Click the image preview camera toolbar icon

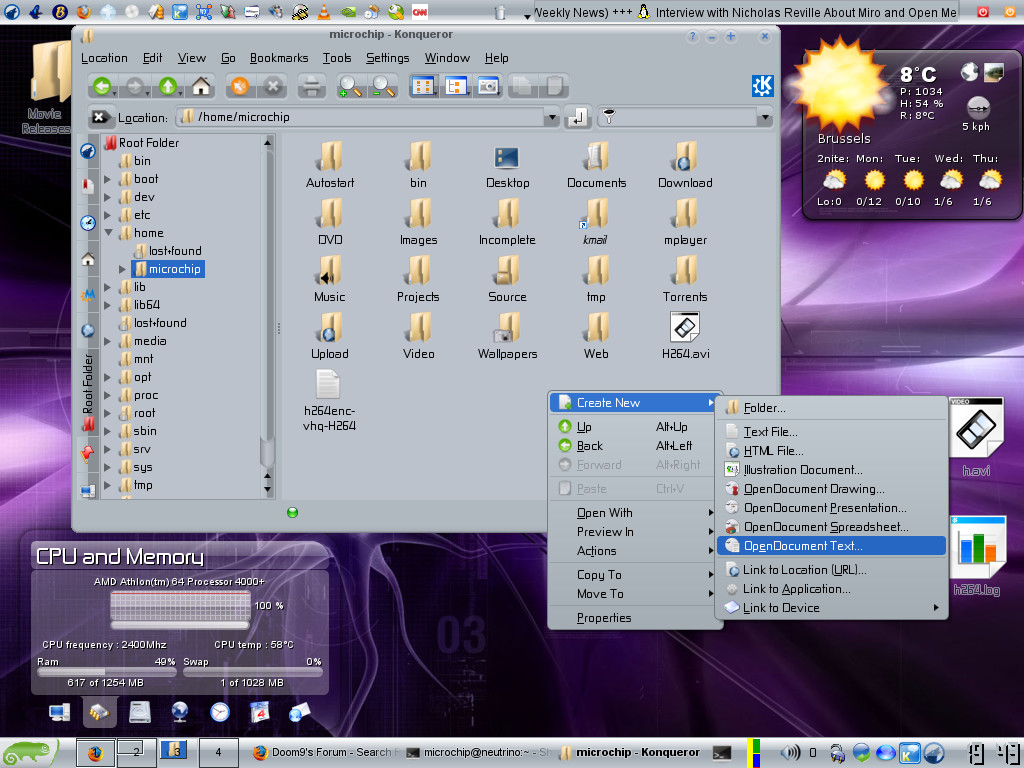488,86
